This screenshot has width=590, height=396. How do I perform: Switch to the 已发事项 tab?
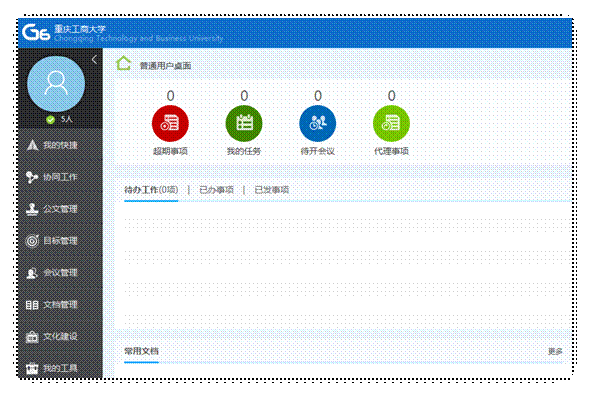272,190
